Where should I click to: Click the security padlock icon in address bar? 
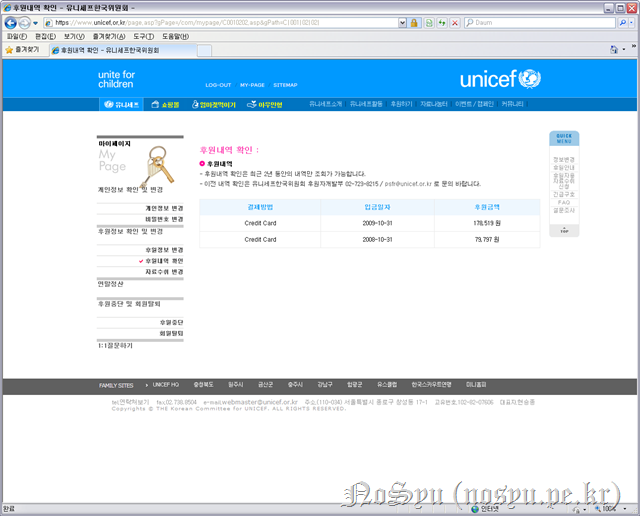(x=414, y=22)
